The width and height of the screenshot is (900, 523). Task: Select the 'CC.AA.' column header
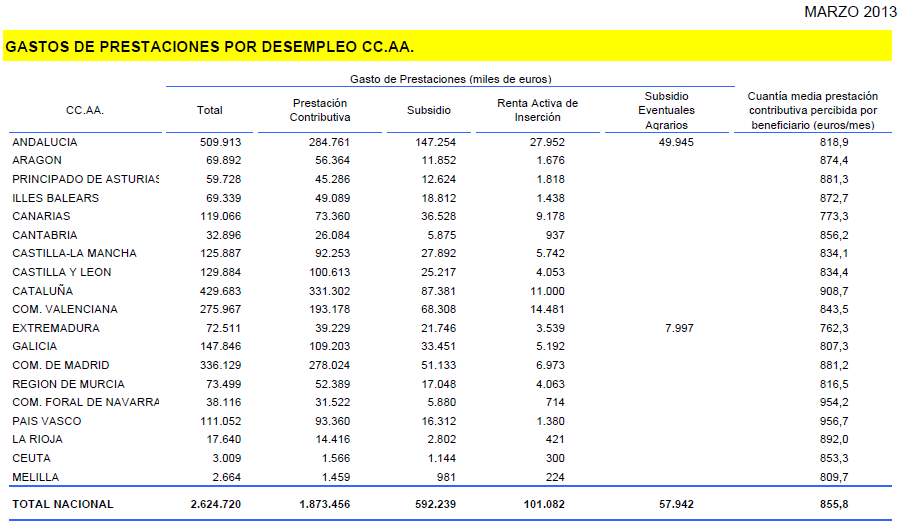(x=85, y=110)
